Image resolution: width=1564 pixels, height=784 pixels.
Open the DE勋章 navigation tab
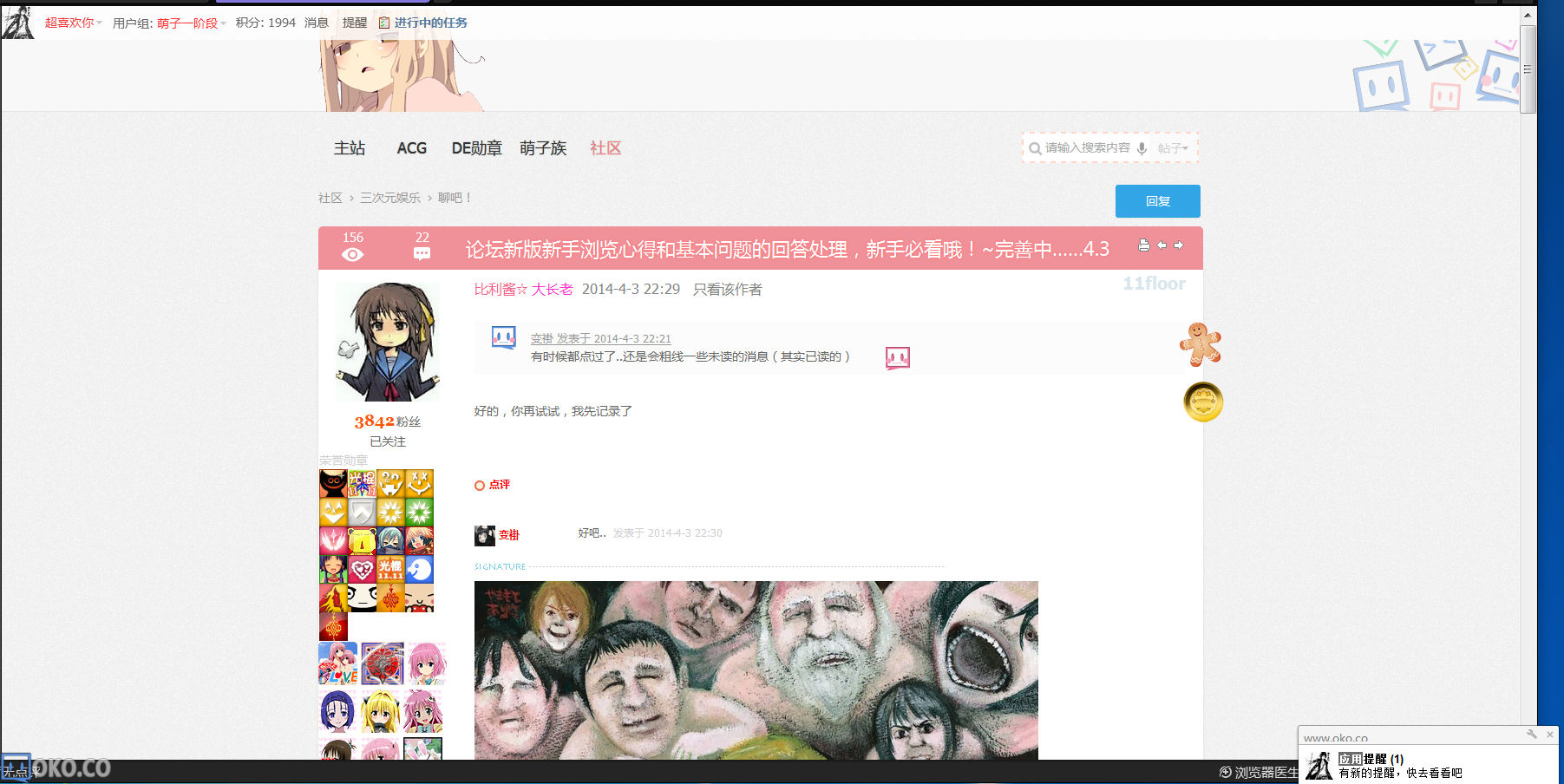476,148
